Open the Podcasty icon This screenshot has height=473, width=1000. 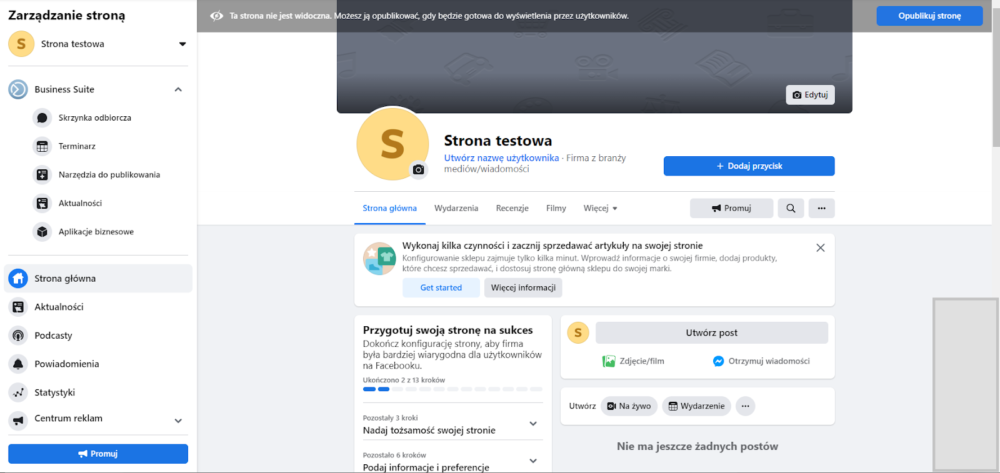pyautogui.click(x=18, y=335)
